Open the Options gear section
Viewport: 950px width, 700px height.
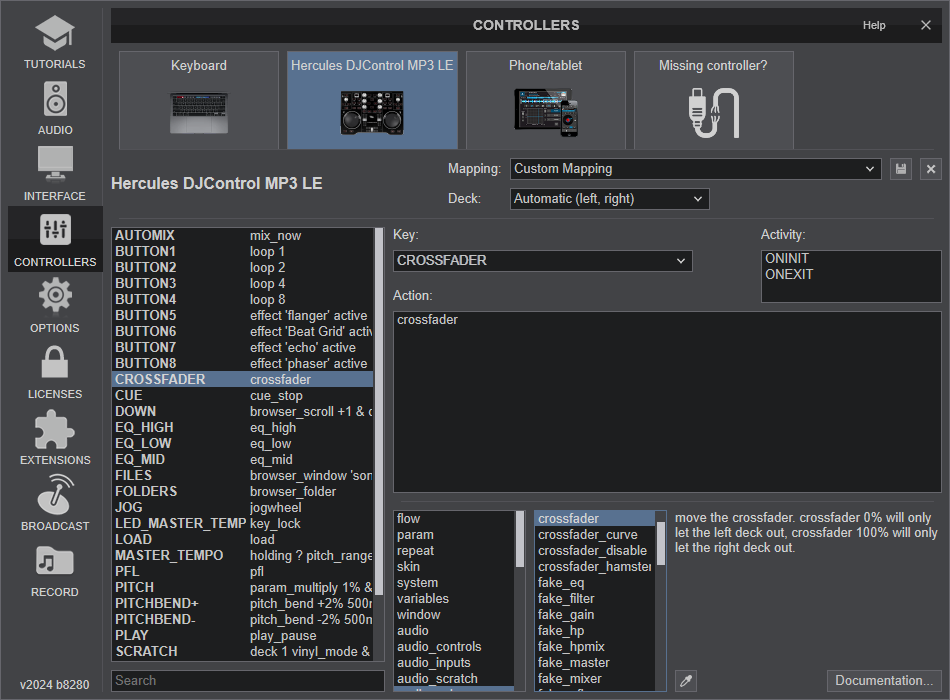[55, 306]
